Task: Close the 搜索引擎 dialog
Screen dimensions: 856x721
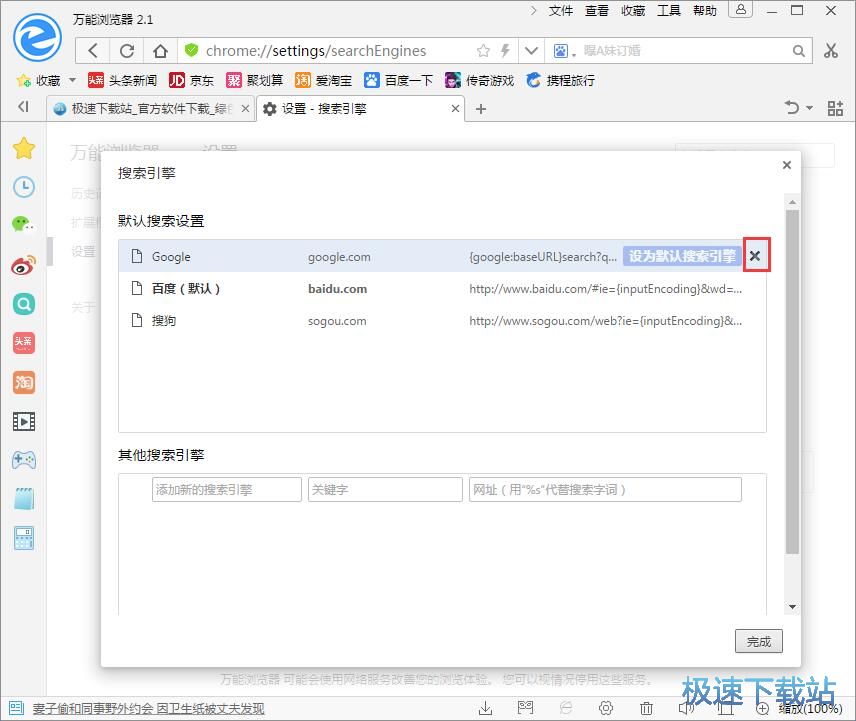Action: (787, 165)
